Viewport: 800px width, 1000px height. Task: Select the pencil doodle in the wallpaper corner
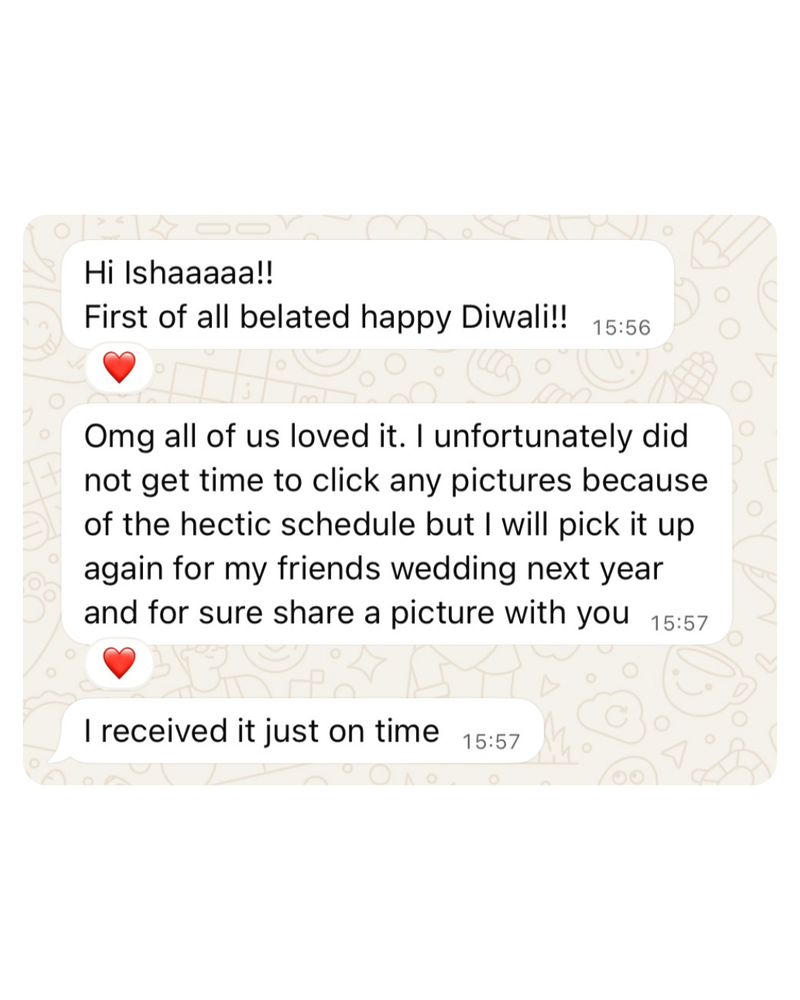click(x=730, y=244)
